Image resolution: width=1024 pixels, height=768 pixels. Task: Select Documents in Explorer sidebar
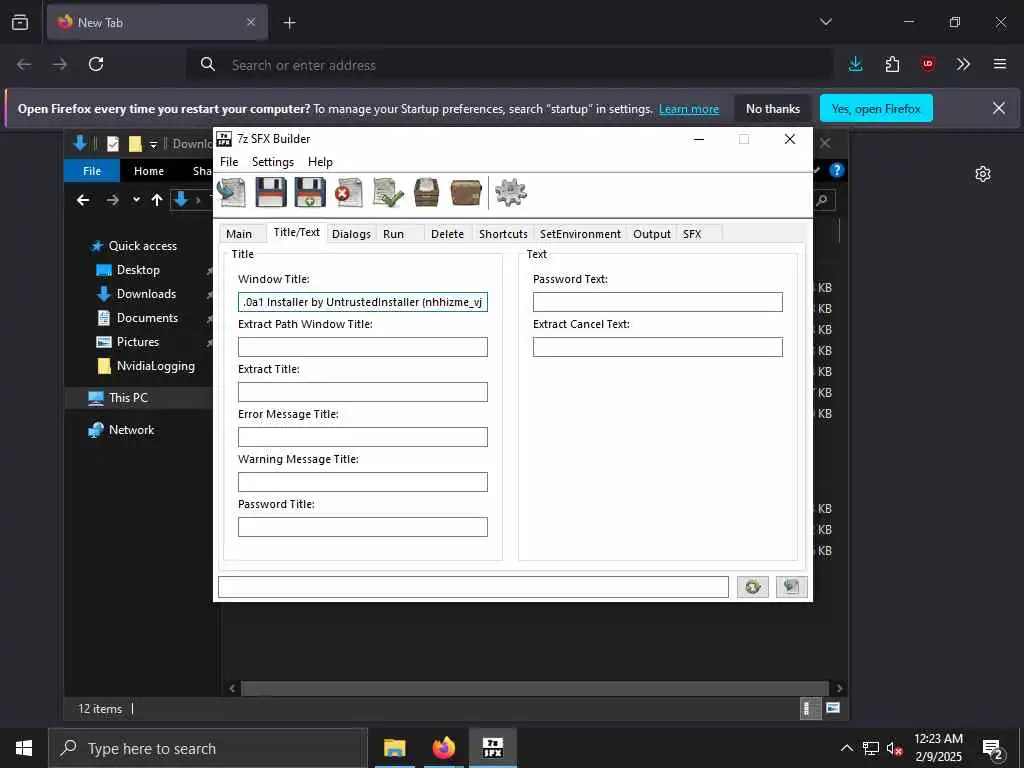point(147,318)
